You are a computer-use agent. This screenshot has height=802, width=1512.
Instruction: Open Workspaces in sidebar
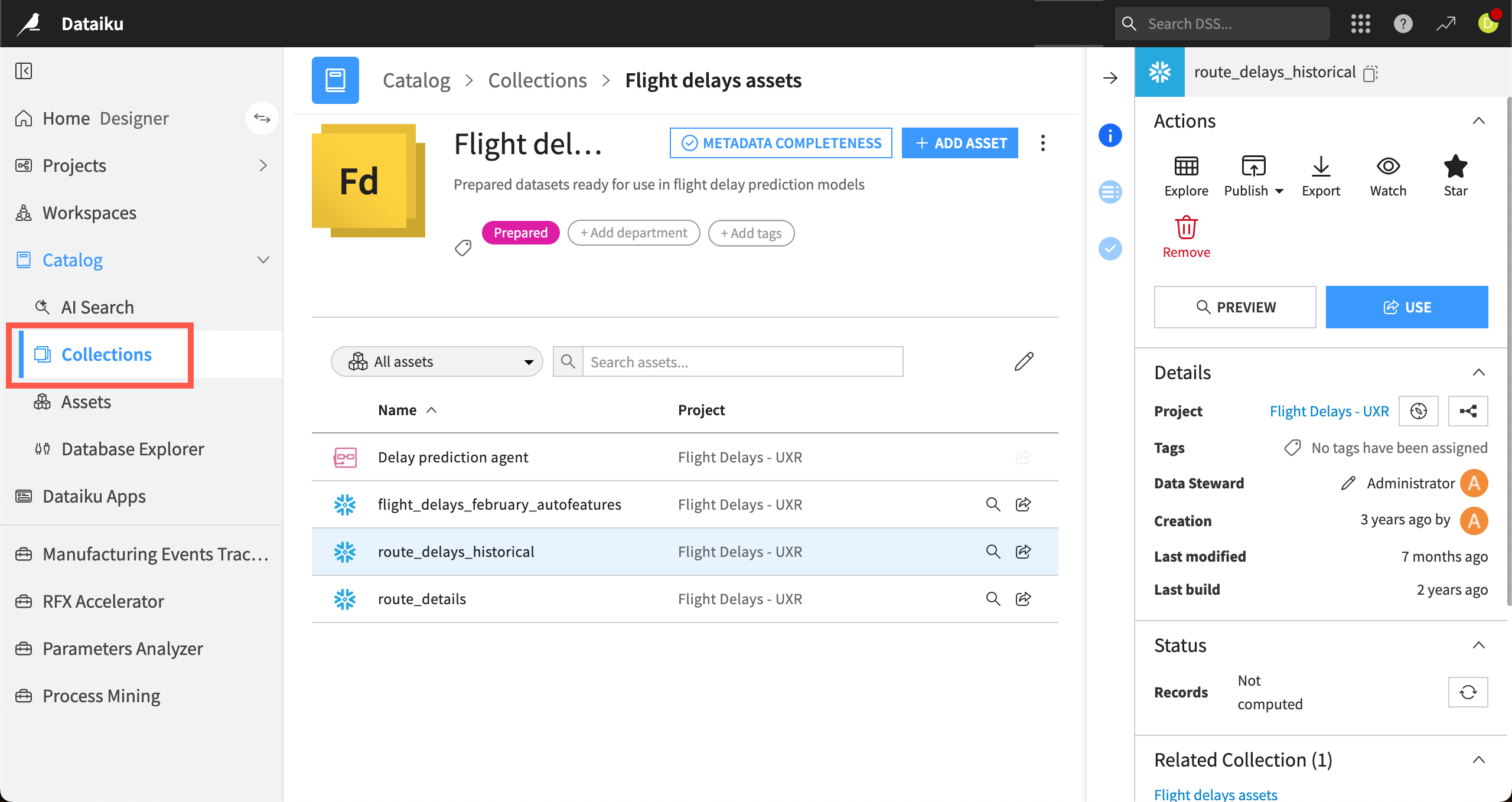(89, 213)
